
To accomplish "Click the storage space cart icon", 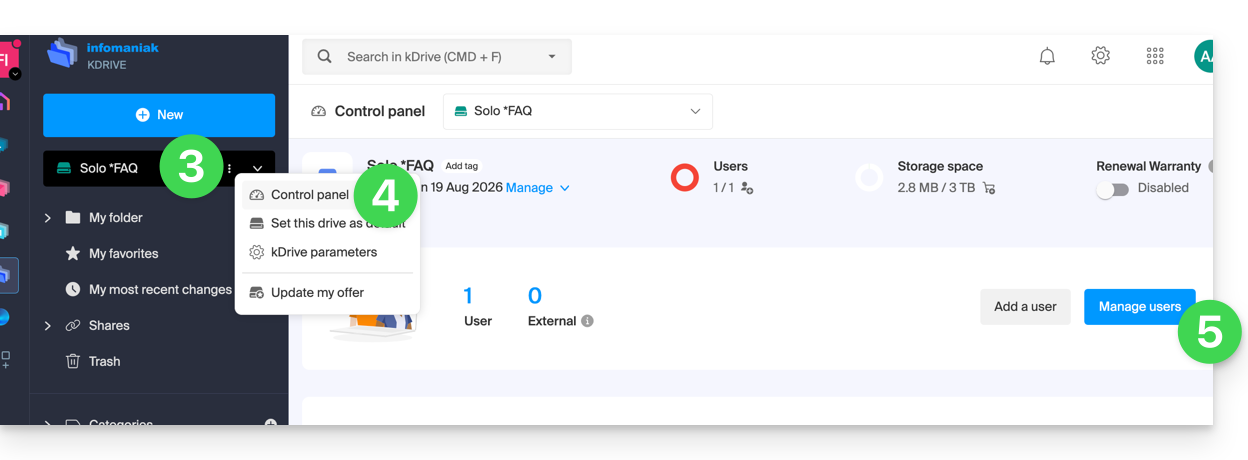I will pos(989,188).
